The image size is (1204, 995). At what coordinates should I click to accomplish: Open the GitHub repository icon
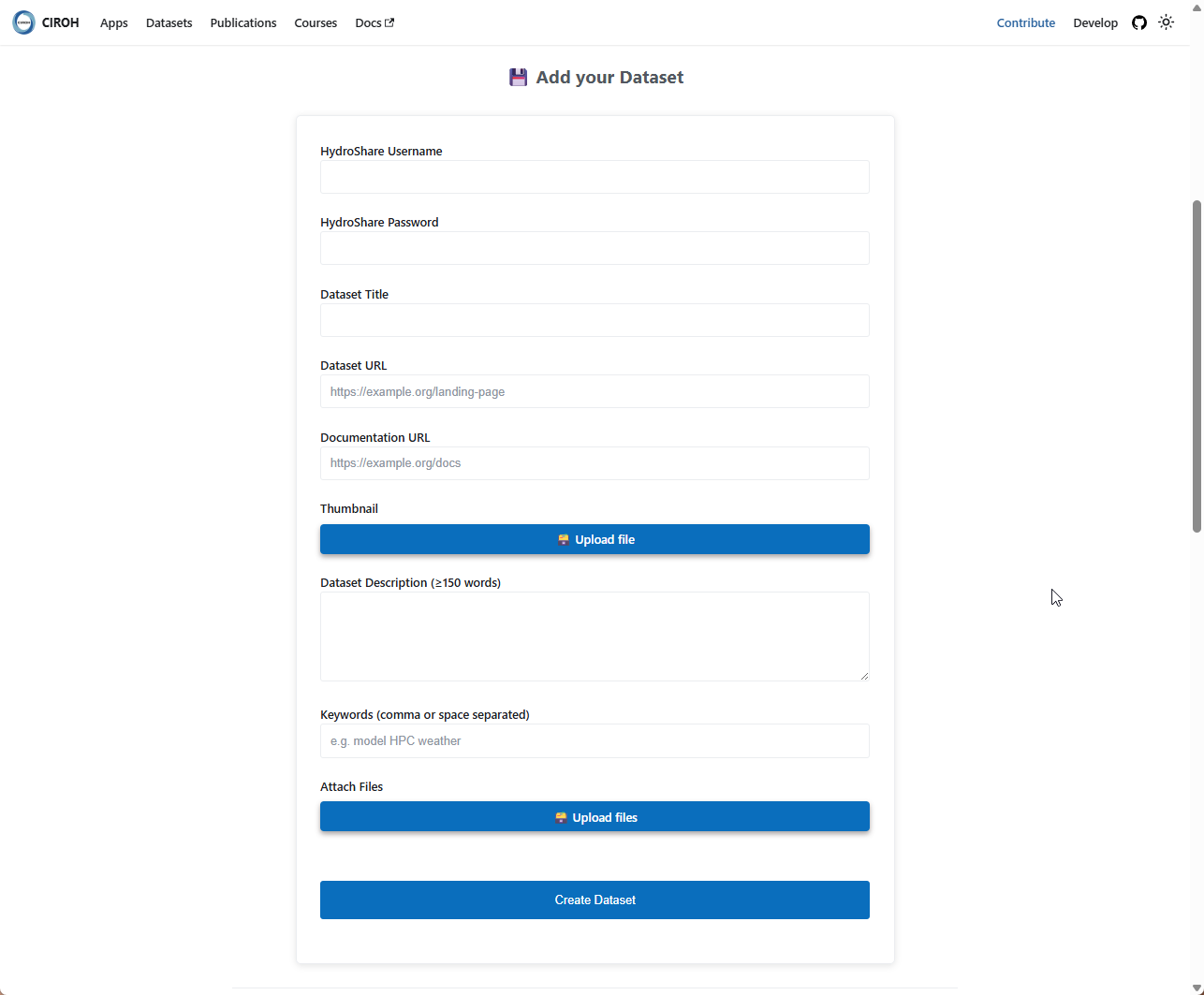click(x=1139, y=22)
